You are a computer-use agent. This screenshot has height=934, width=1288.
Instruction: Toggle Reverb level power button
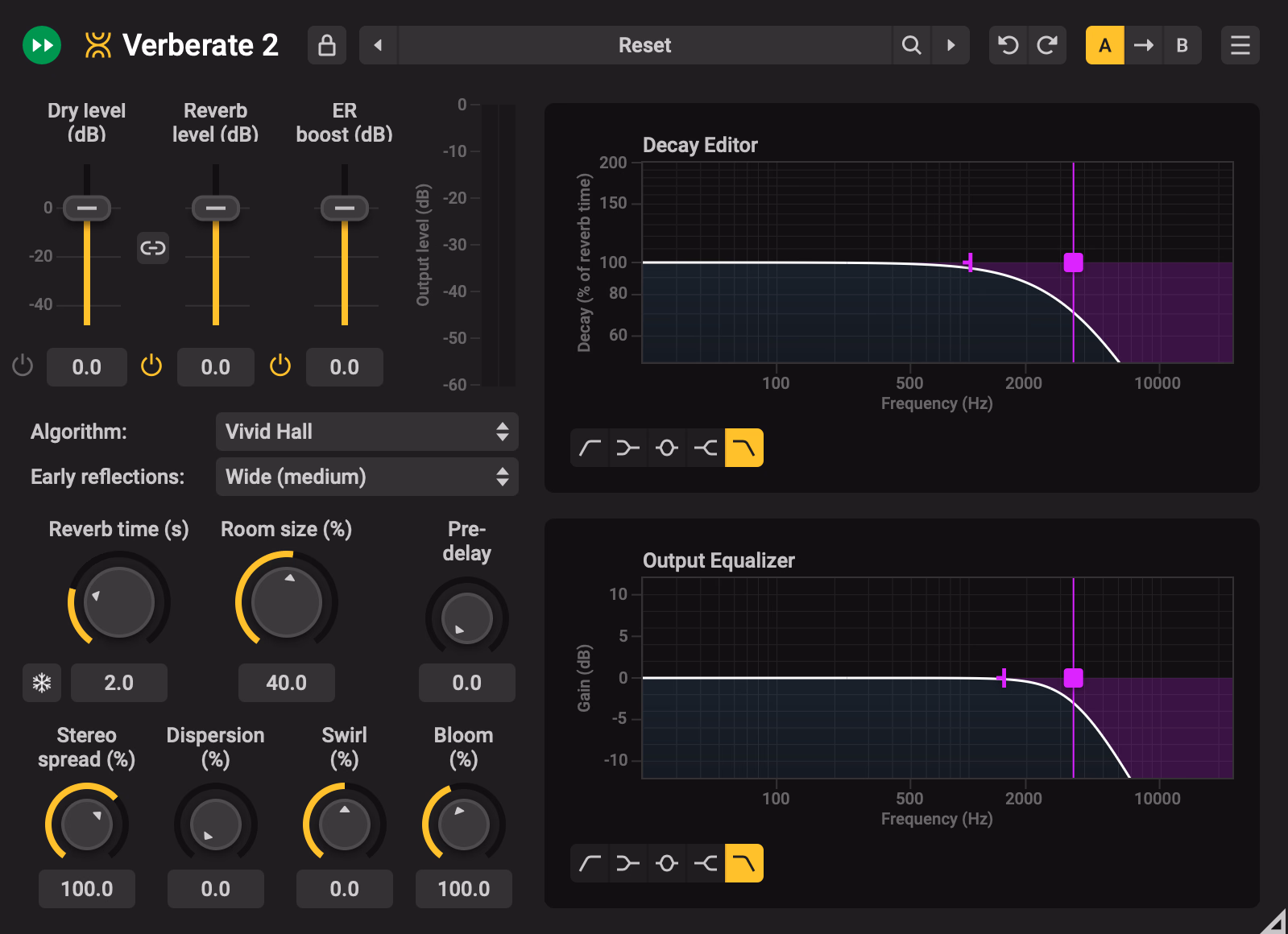click(x=151, y=366)
